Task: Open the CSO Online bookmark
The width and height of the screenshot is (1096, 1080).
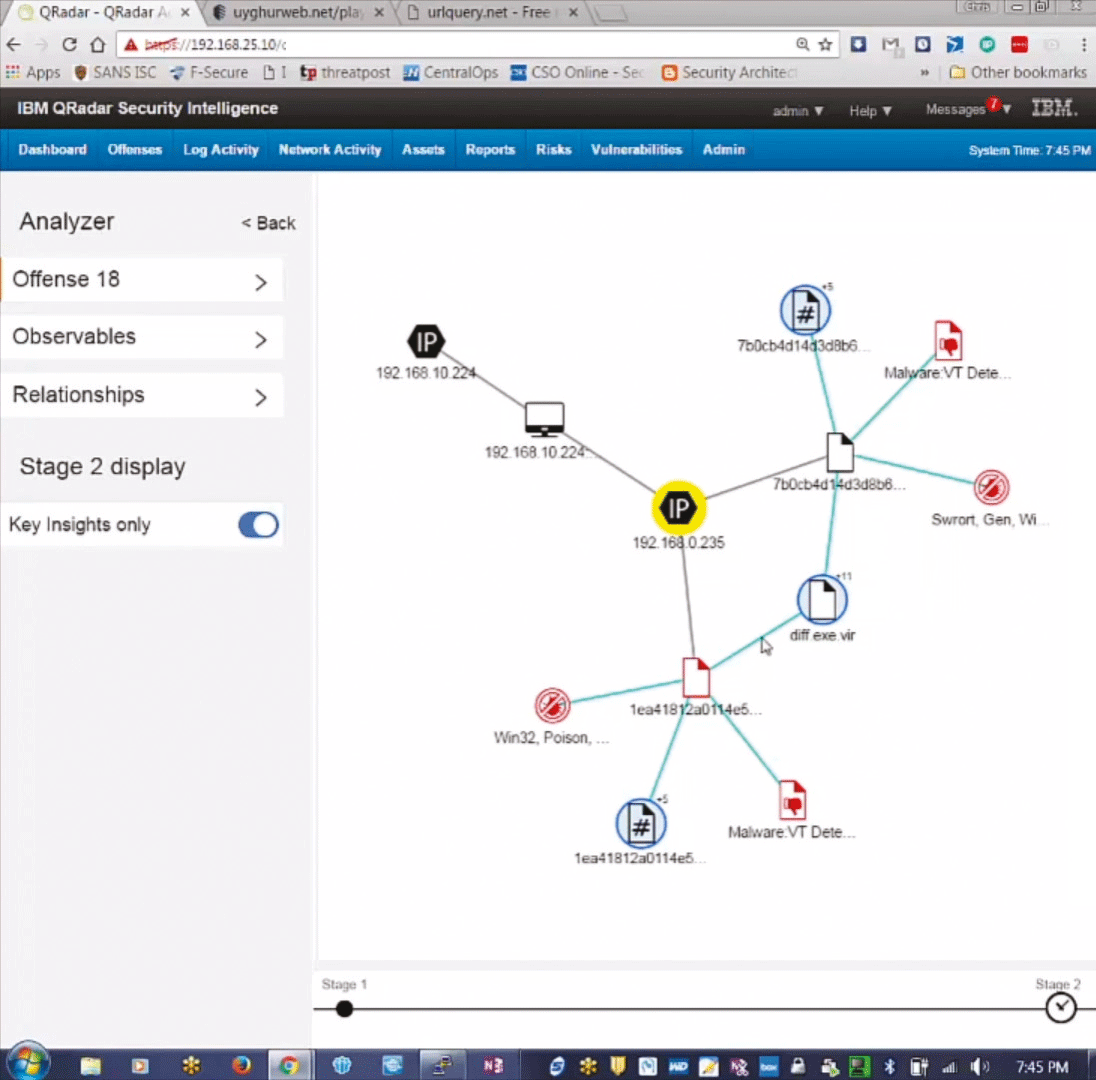Action: click(577, 73)
